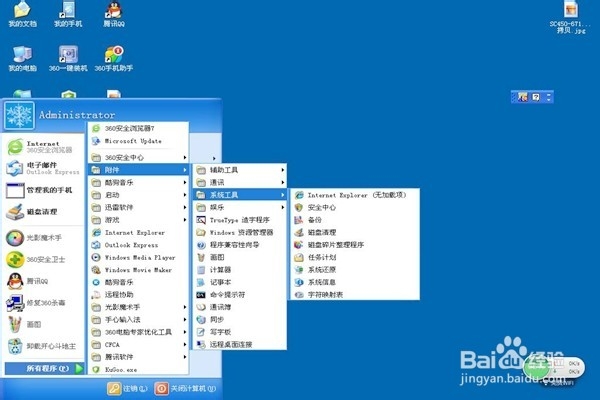The width and height of the screenshot is (600, 400).
Task: Open 电子邮件 Outlook Express pinned item
Action: (x=44, y=168)
